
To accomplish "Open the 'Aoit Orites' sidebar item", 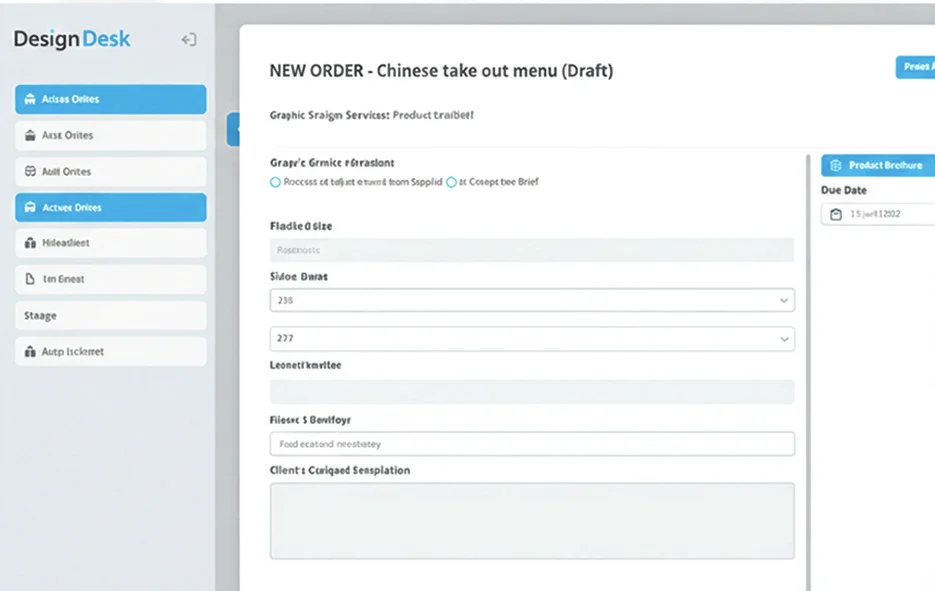I will tap(111, 171).
